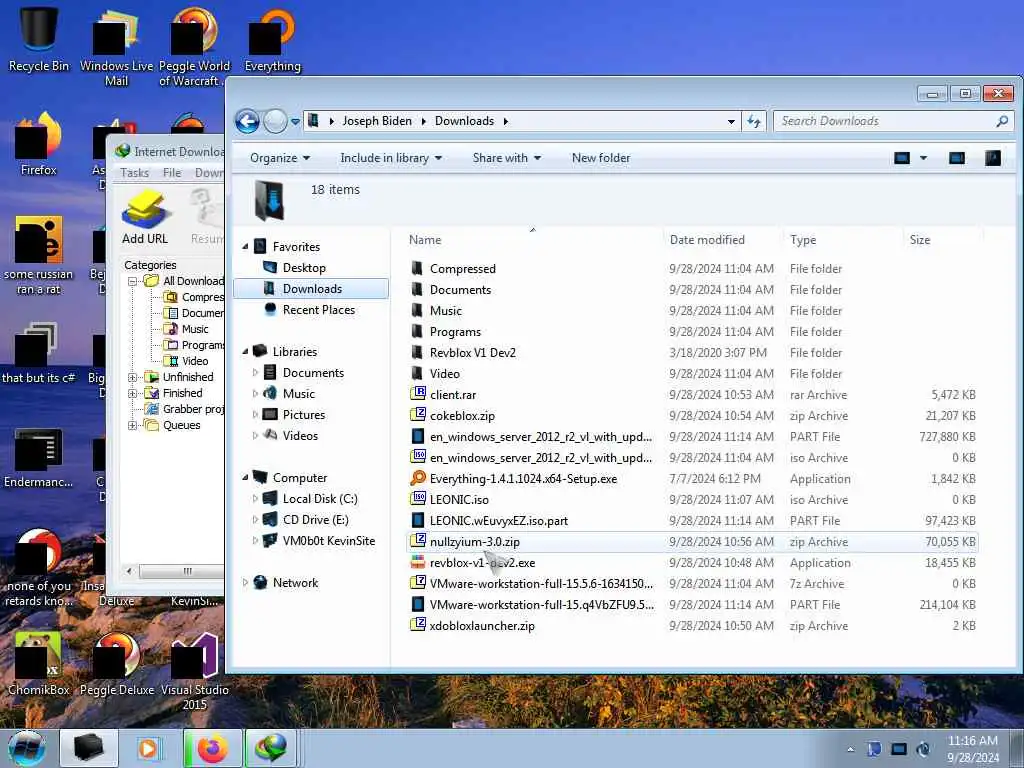The height and width of the screenshot is (768, 1024).
Task: Click the Windows Media Player taskbar icon
Action: [x=148, y=748]
